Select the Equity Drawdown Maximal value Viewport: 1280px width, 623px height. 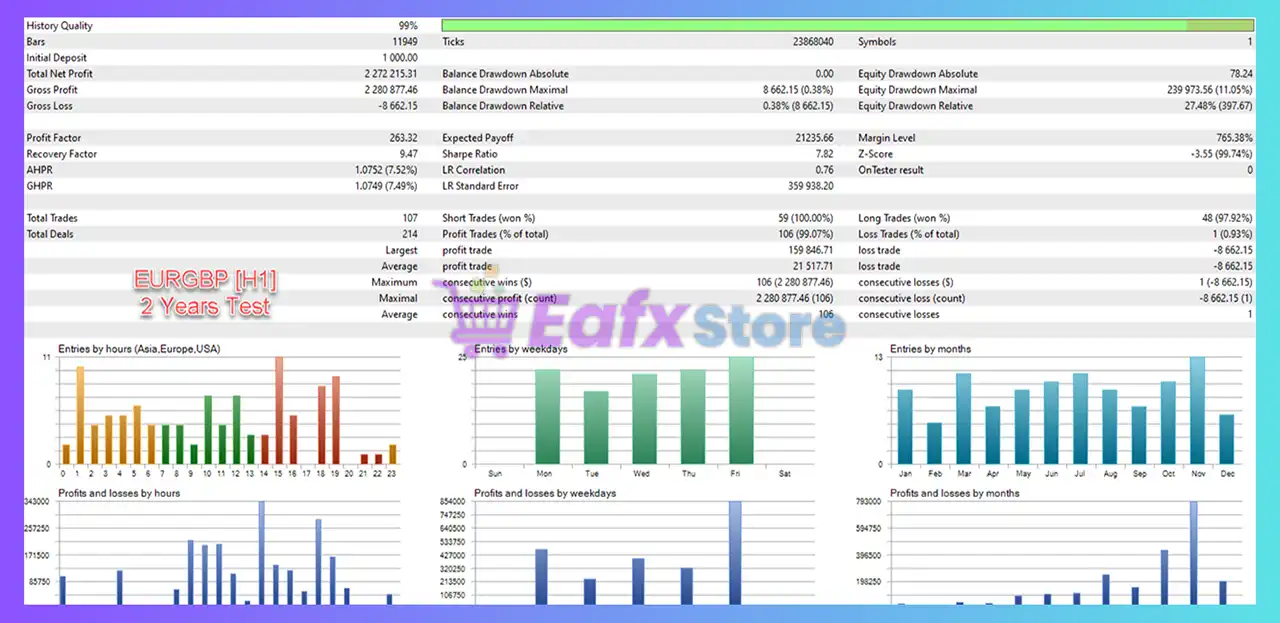point(1210,89)
